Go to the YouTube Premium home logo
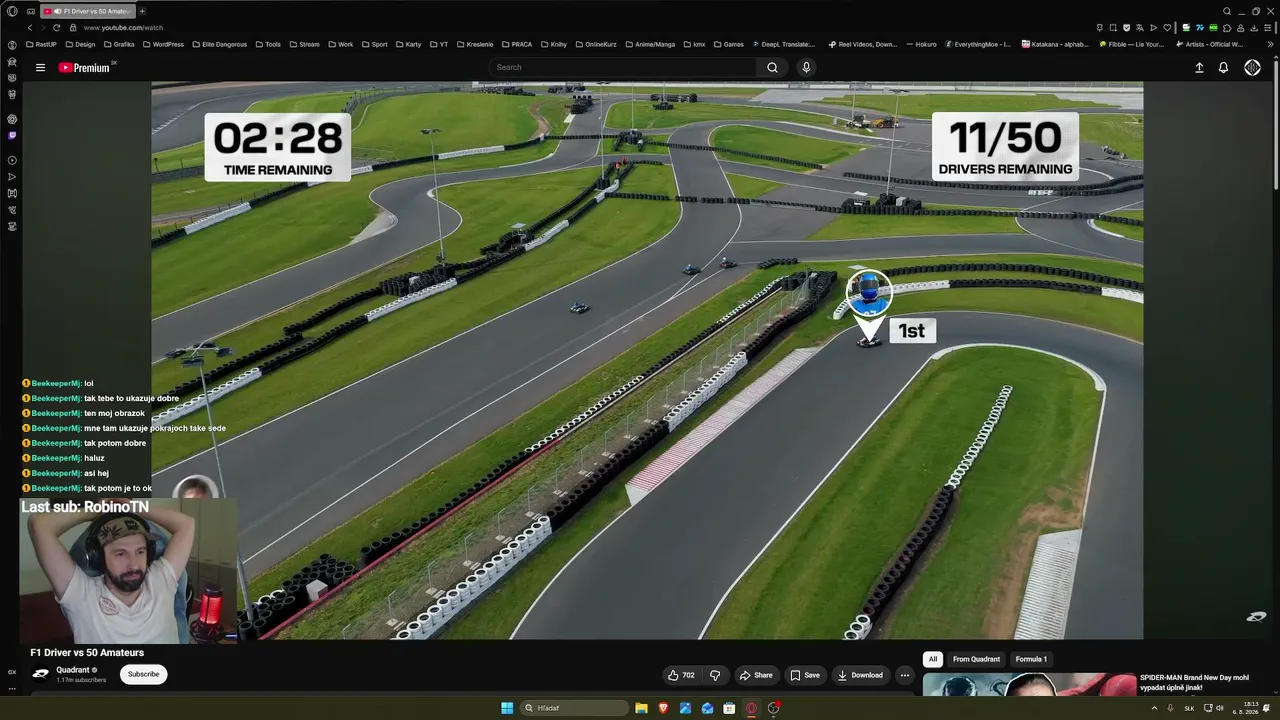 [86, 67]
